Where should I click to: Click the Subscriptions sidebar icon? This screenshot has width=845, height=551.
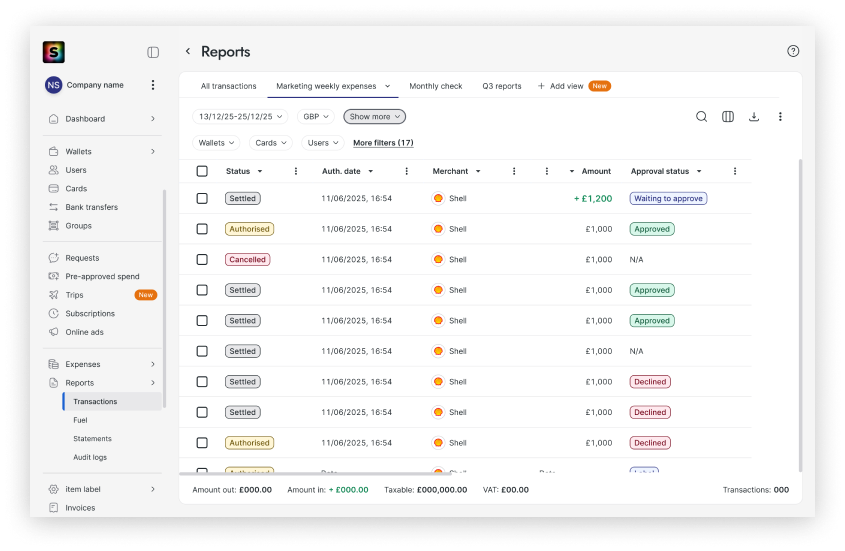click(x=53, y=314)
